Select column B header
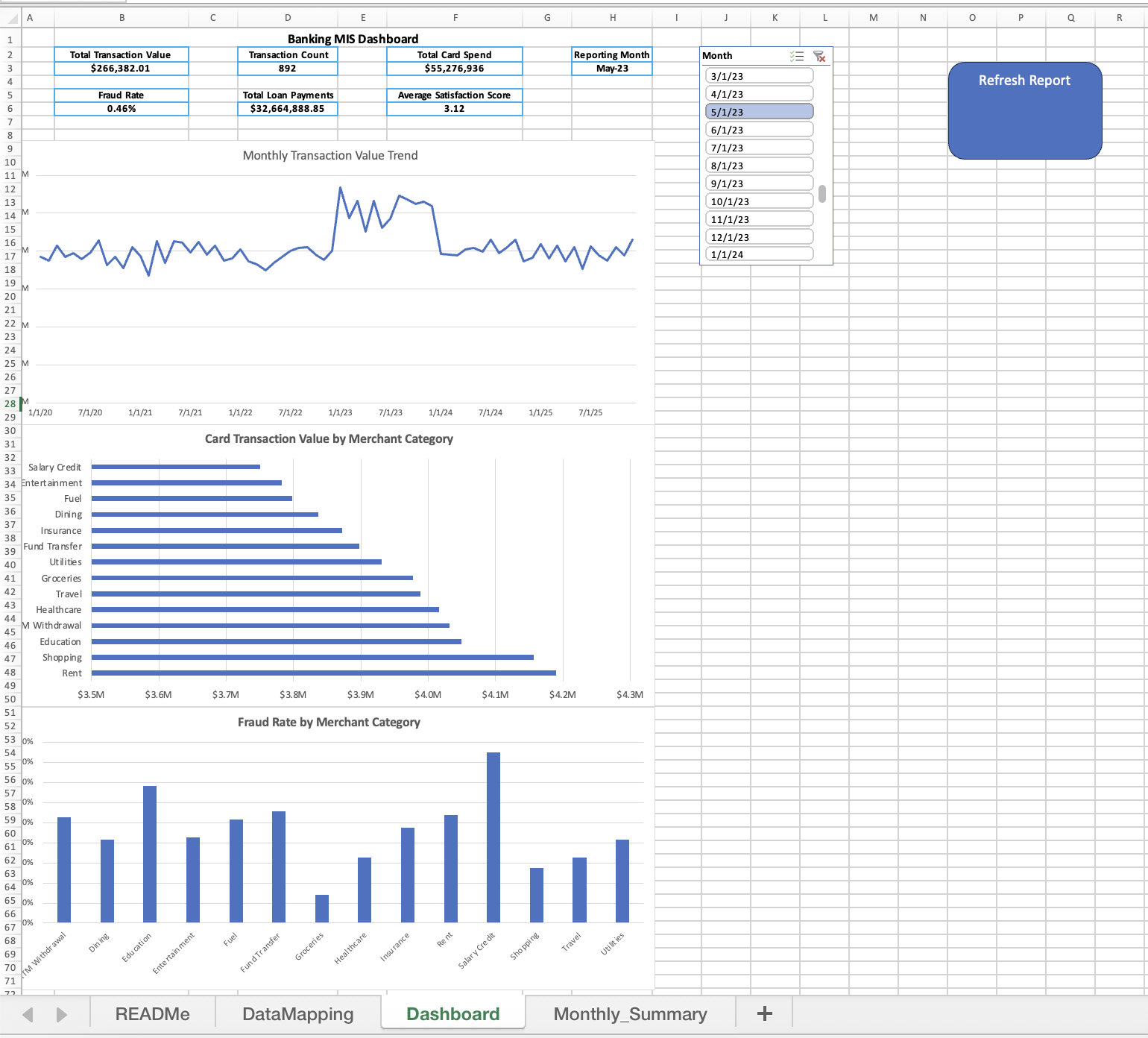The image size is (1148, 1038). 122,17
